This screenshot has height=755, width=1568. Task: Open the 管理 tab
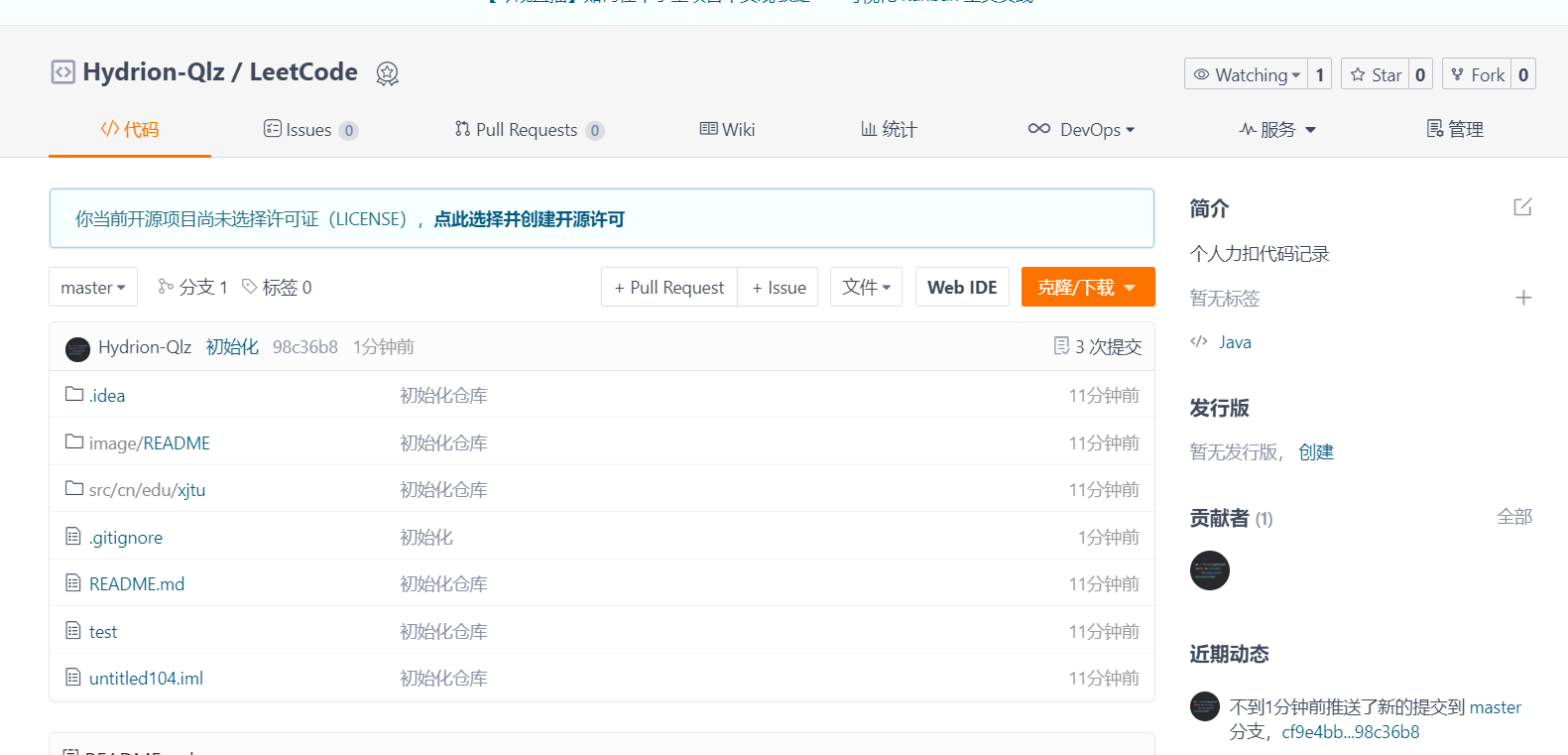[1454, 130]
